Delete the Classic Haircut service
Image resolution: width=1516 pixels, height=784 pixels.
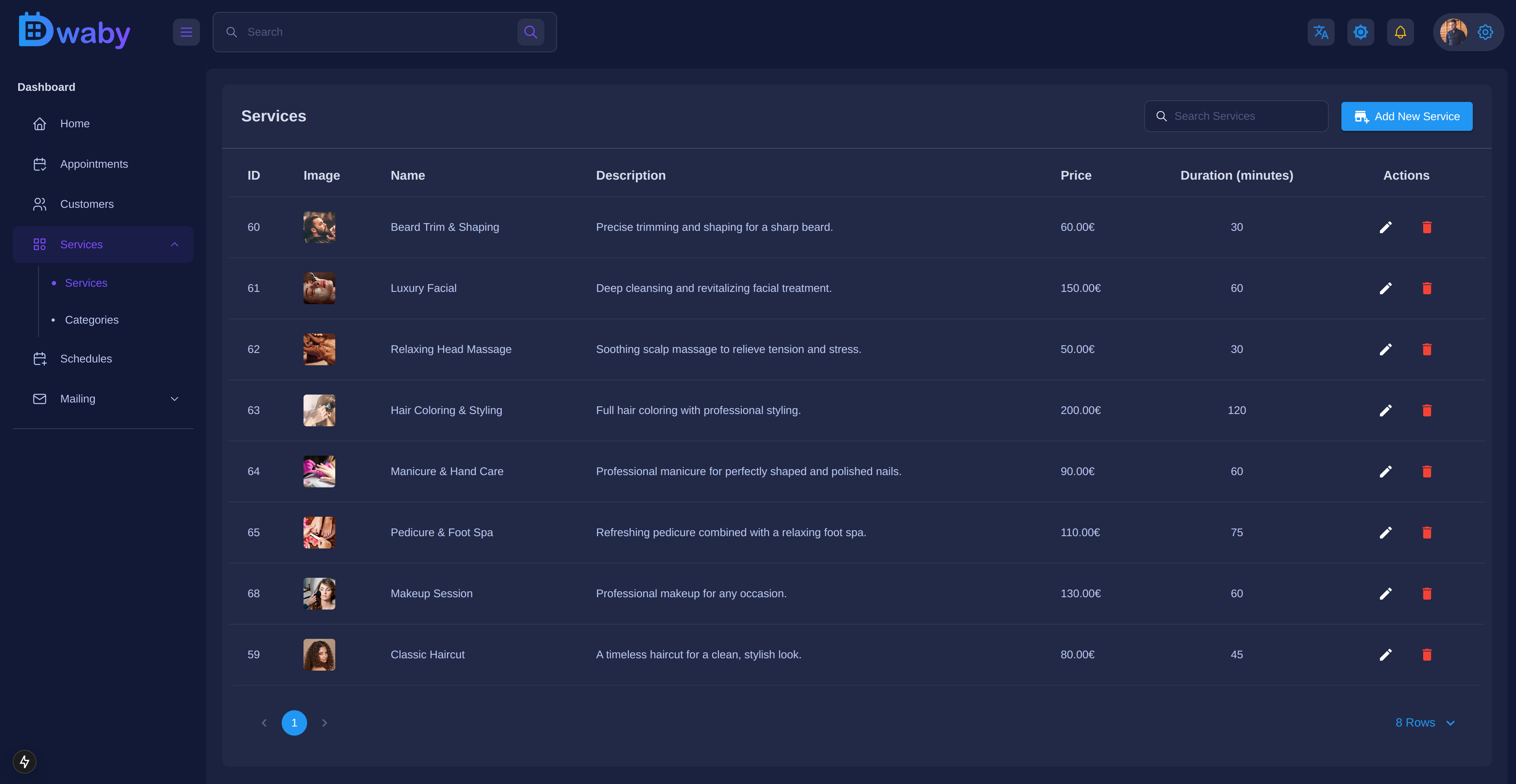point(1427,654)
